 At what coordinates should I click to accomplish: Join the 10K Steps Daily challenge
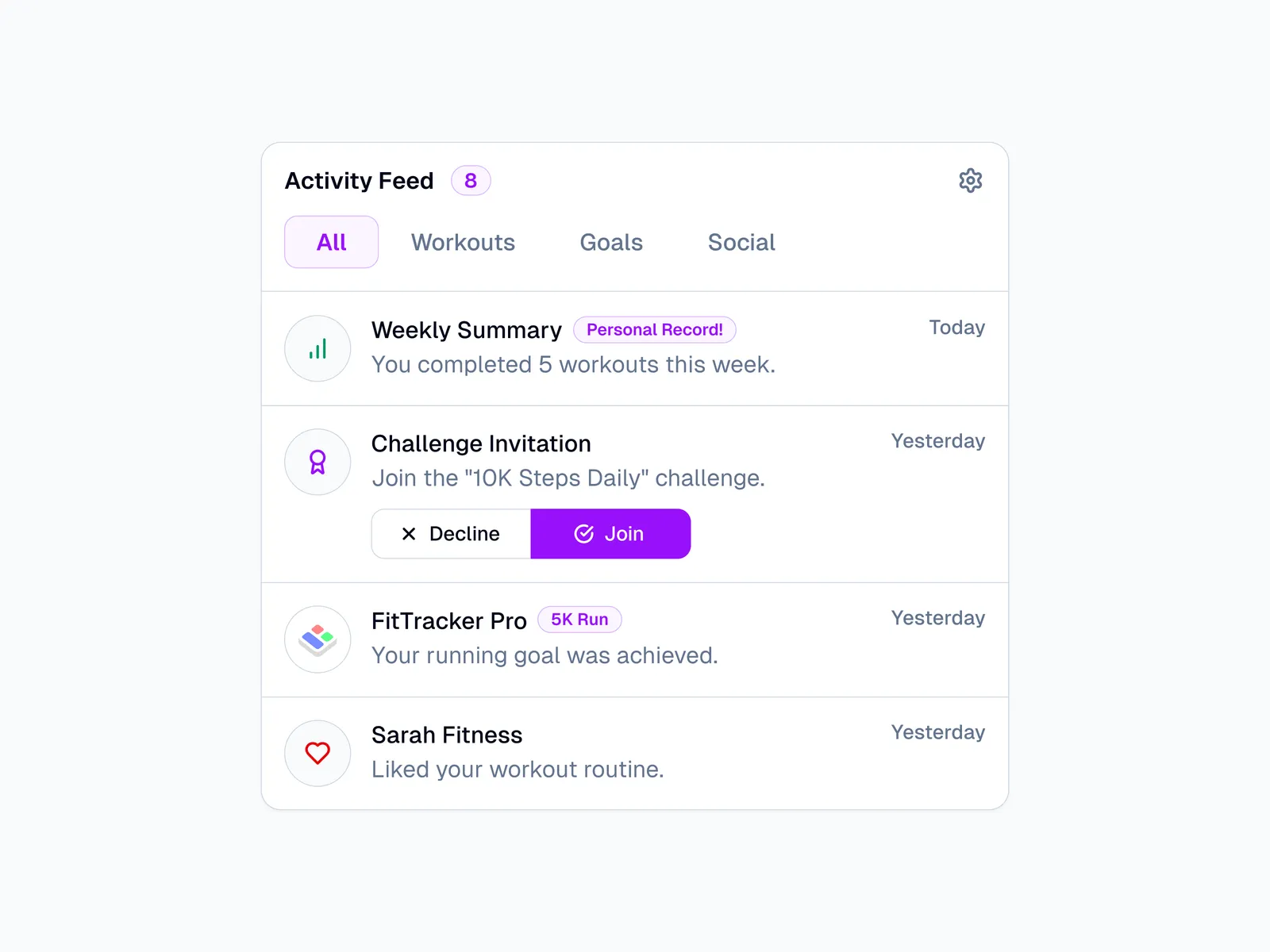click(x=610, y=534)
